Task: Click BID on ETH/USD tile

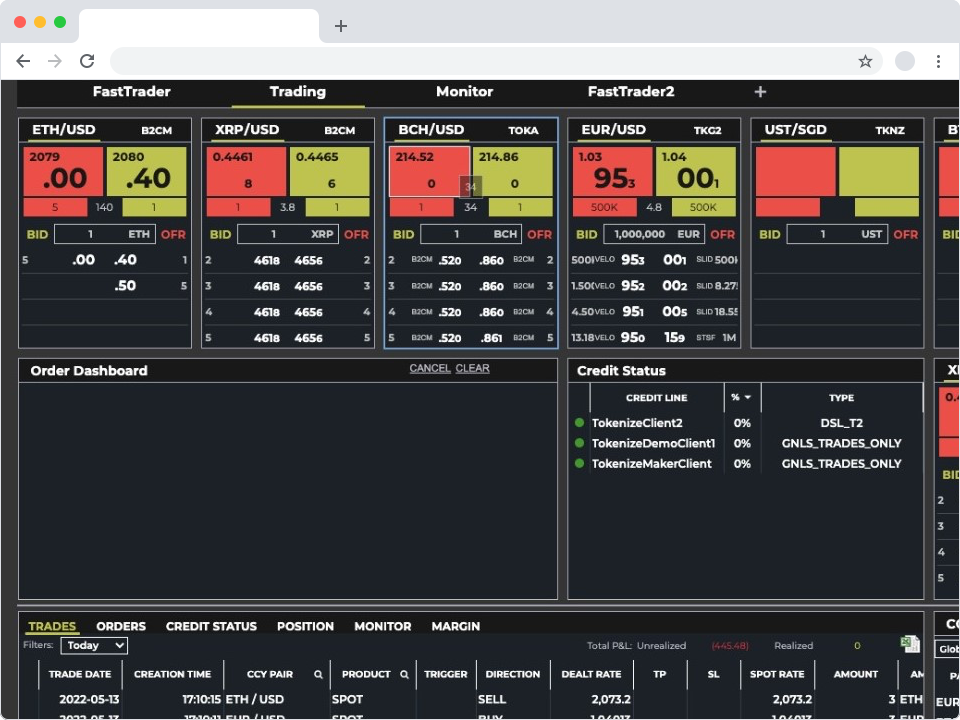Action: tap(37, 234)
